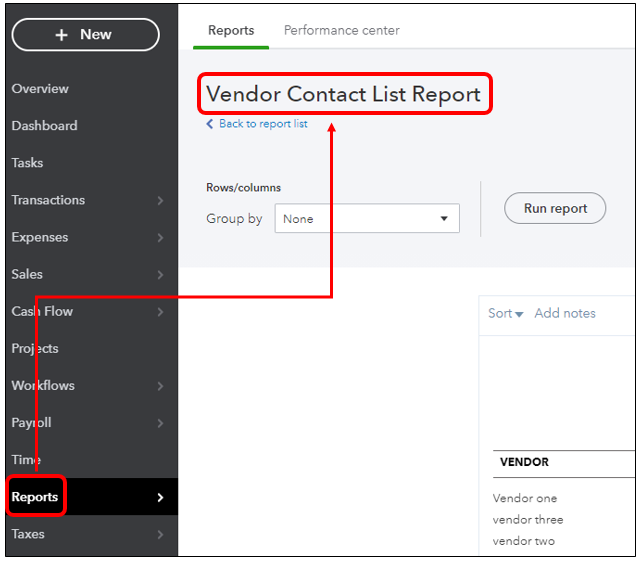The width and height of the screenshot is (641, 562).
Task: Expand the Taxes chevron arrow
Action: pyautogui.click(x=160, y=534)
